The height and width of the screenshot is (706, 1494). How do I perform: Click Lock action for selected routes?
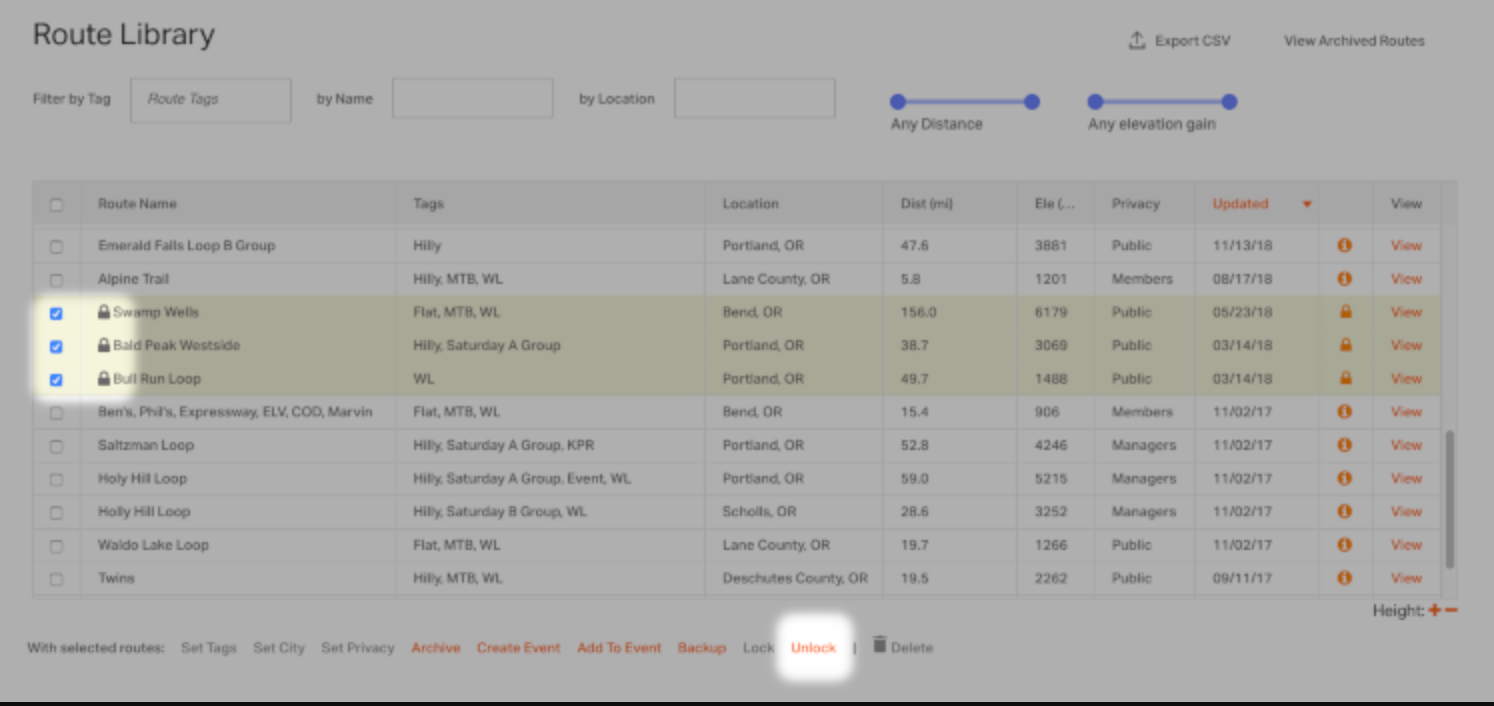pos(758,647)
